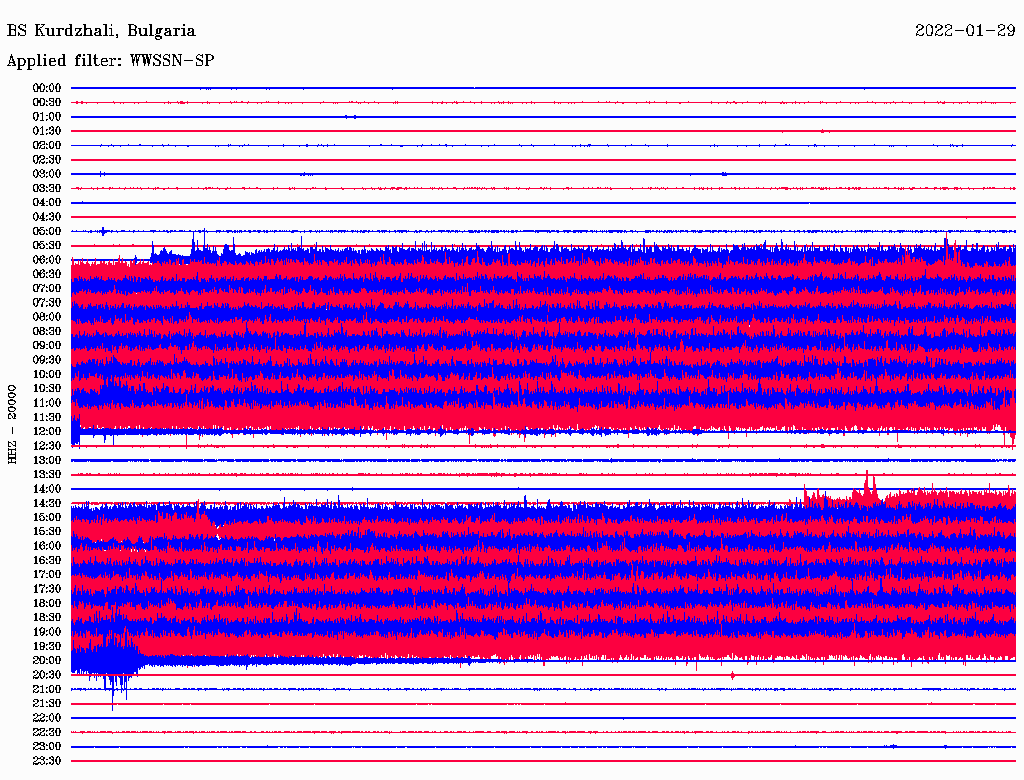The width and height of the screenshot is (1024, 780).
Task: Select the 00:00 time label
Action: coord(47,88)
